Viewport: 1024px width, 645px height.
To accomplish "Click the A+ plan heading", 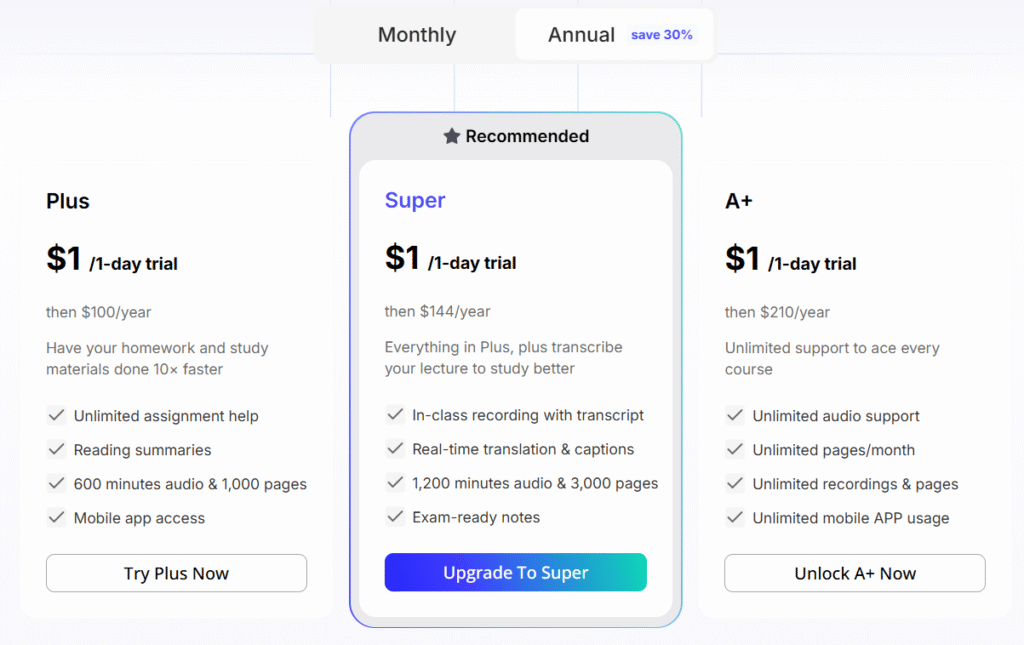I will [739, 201].
